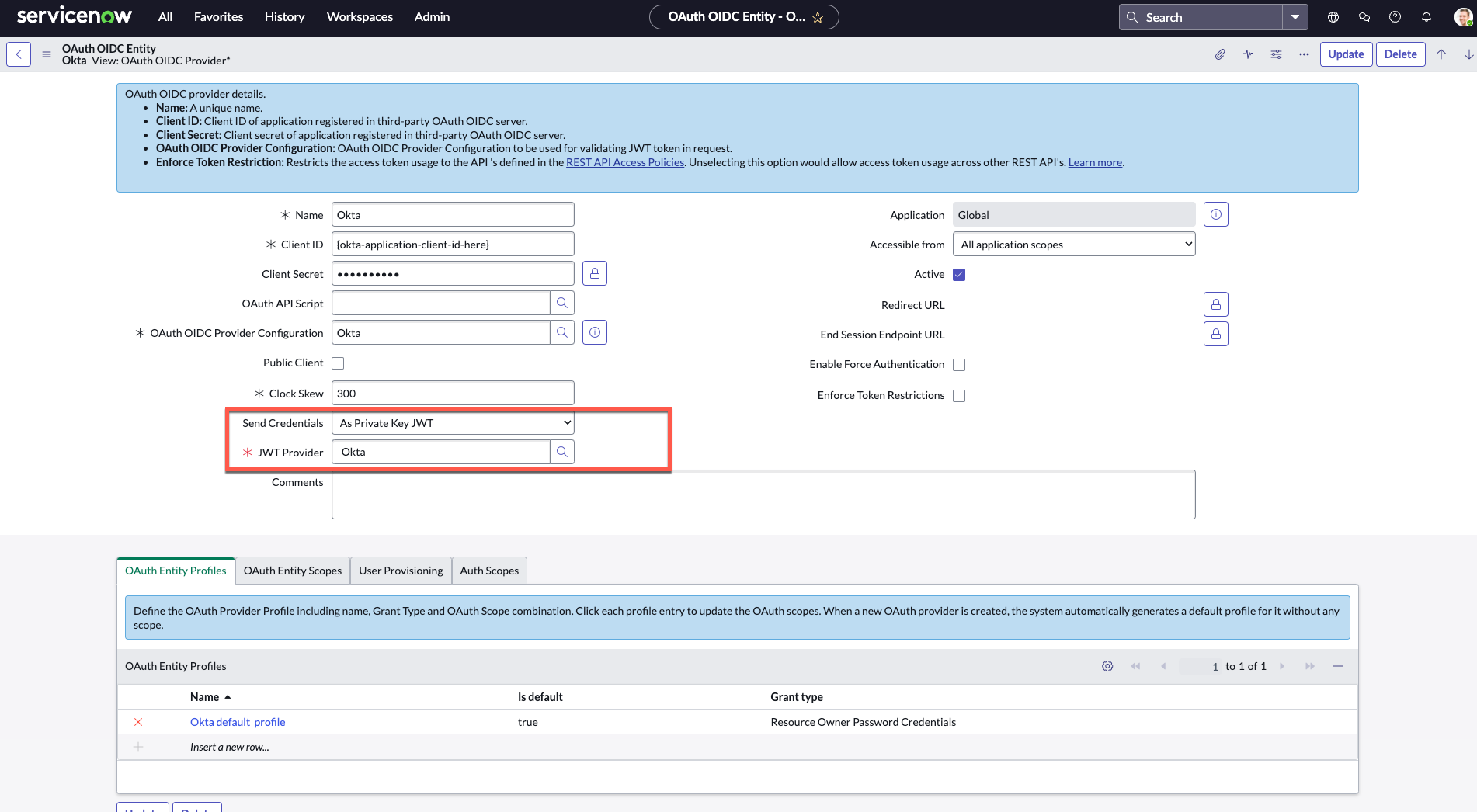This screenshot has width=1477, height=812.
Task: Preview OIDC Provider Configuration record info icon
Action: pyautogui.click(x=595, y=332)
